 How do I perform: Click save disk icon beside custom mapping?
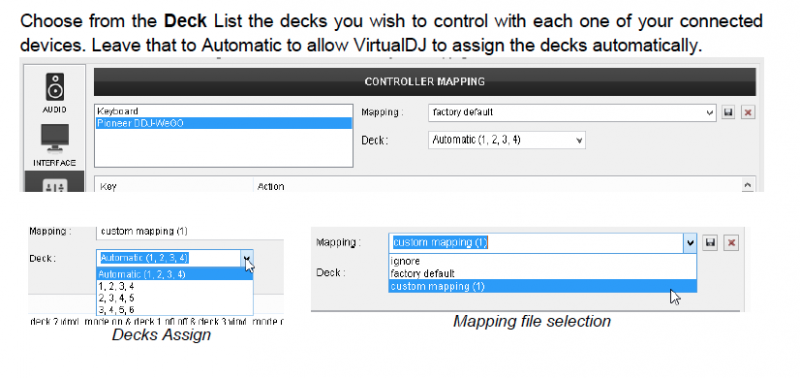(x=710, y=243)
